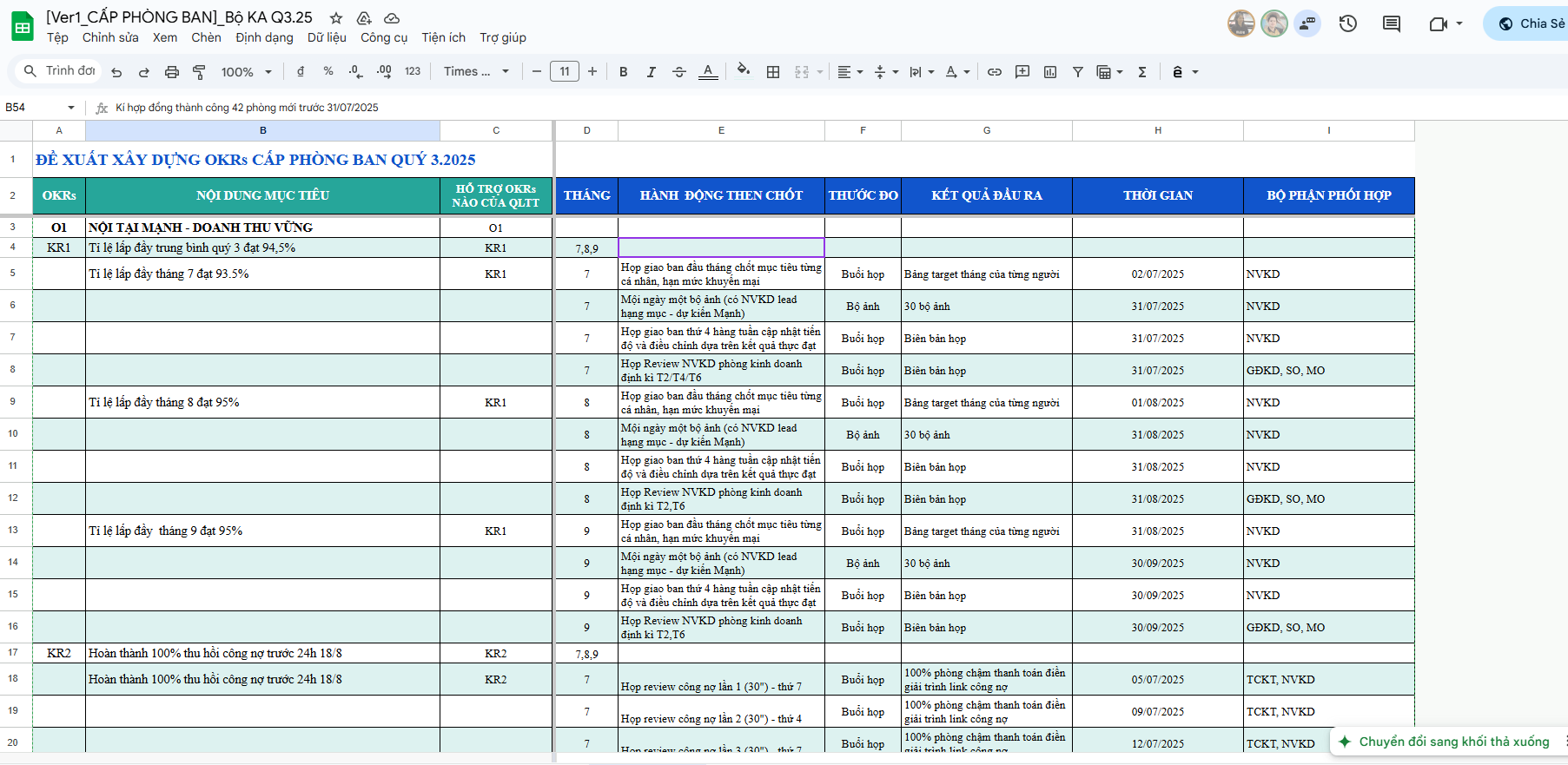The height and width of the screenshot is (765, 1568).
Task: Open the Định dạng menu
Action: click(264, 37)
